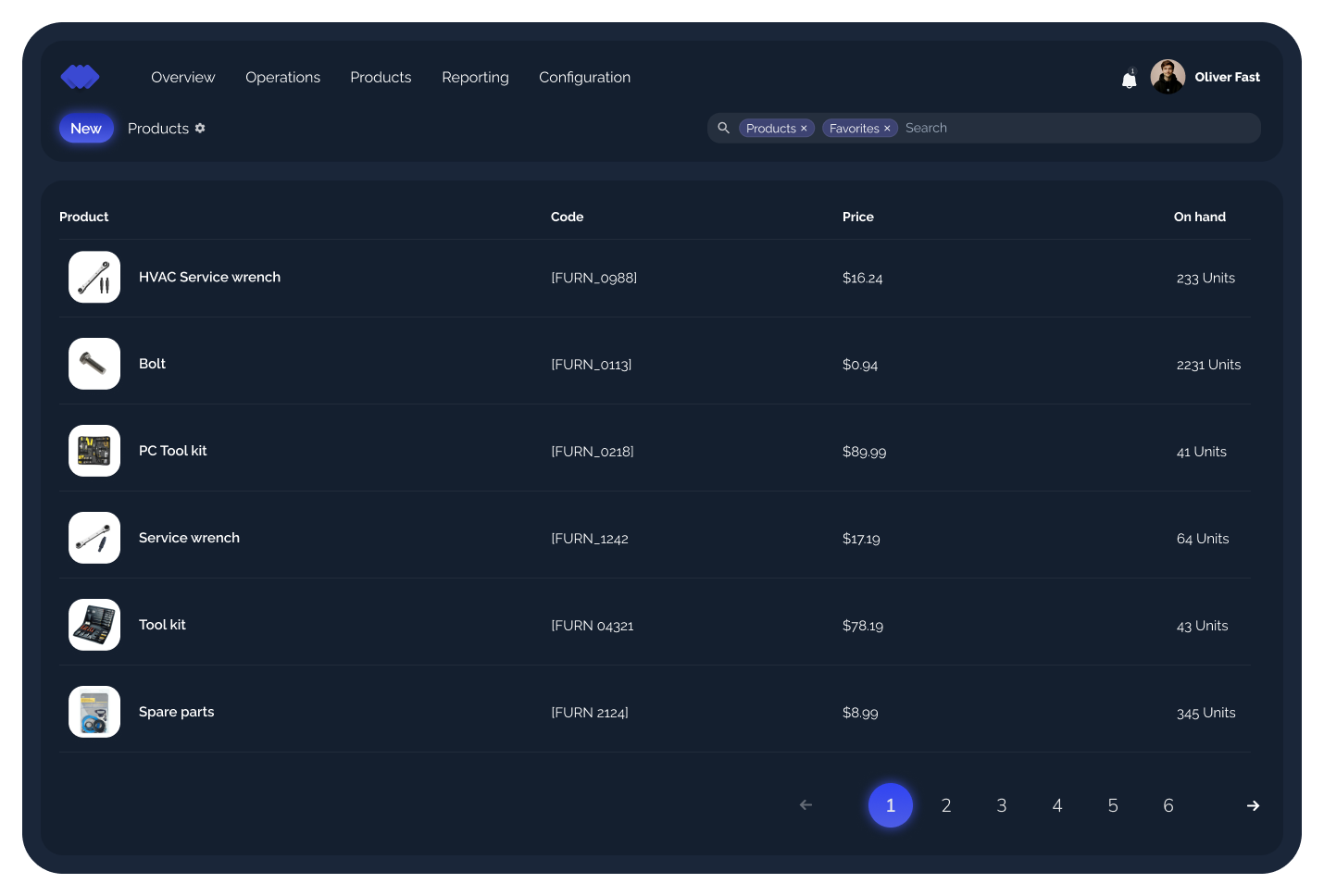Open the Spare parts product name
This screenshot has height=896, width=1324.
coord(176,712)
